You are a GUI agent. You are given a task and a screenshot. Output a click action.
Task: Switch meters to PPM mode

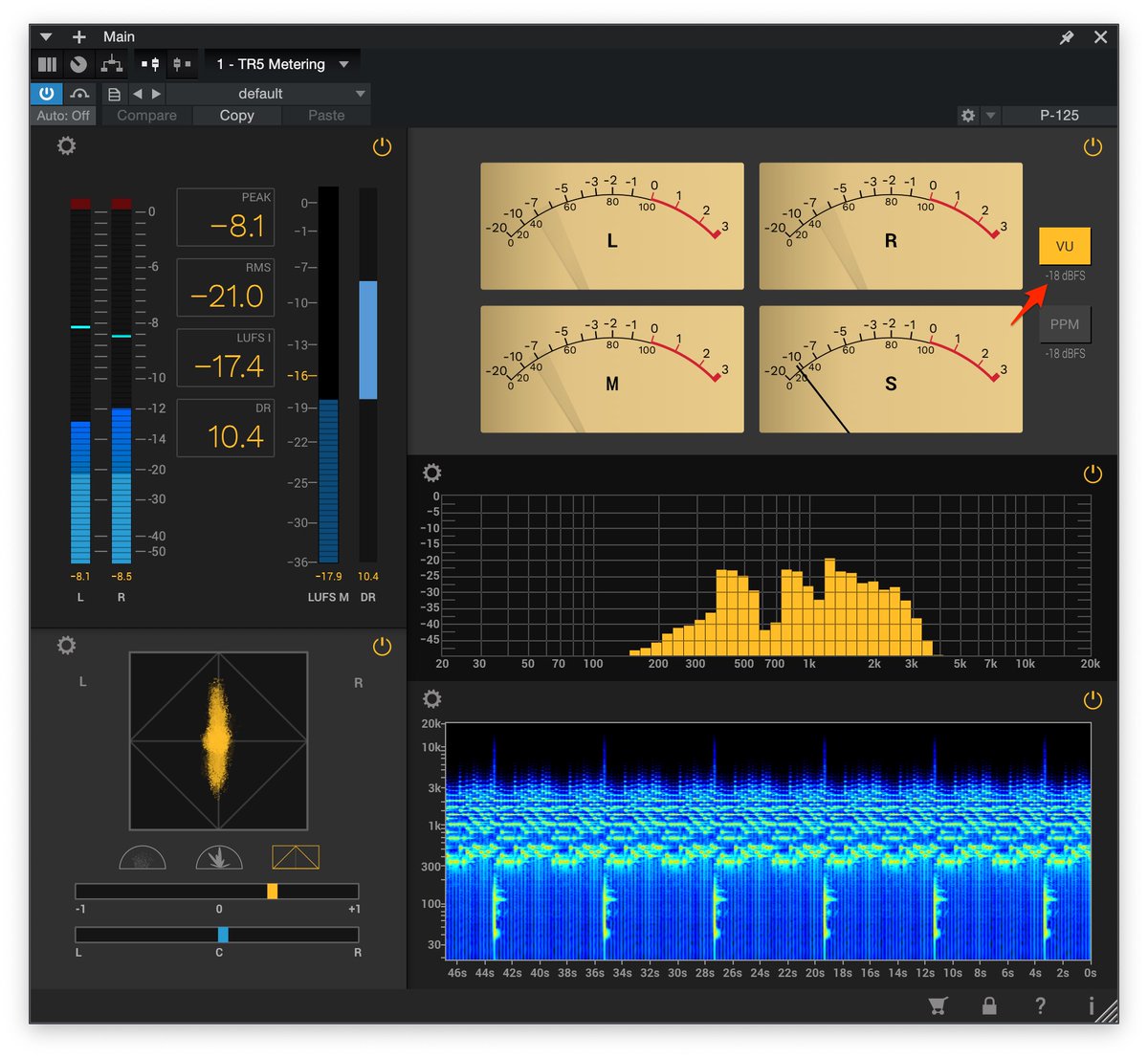coord(1065,324)
